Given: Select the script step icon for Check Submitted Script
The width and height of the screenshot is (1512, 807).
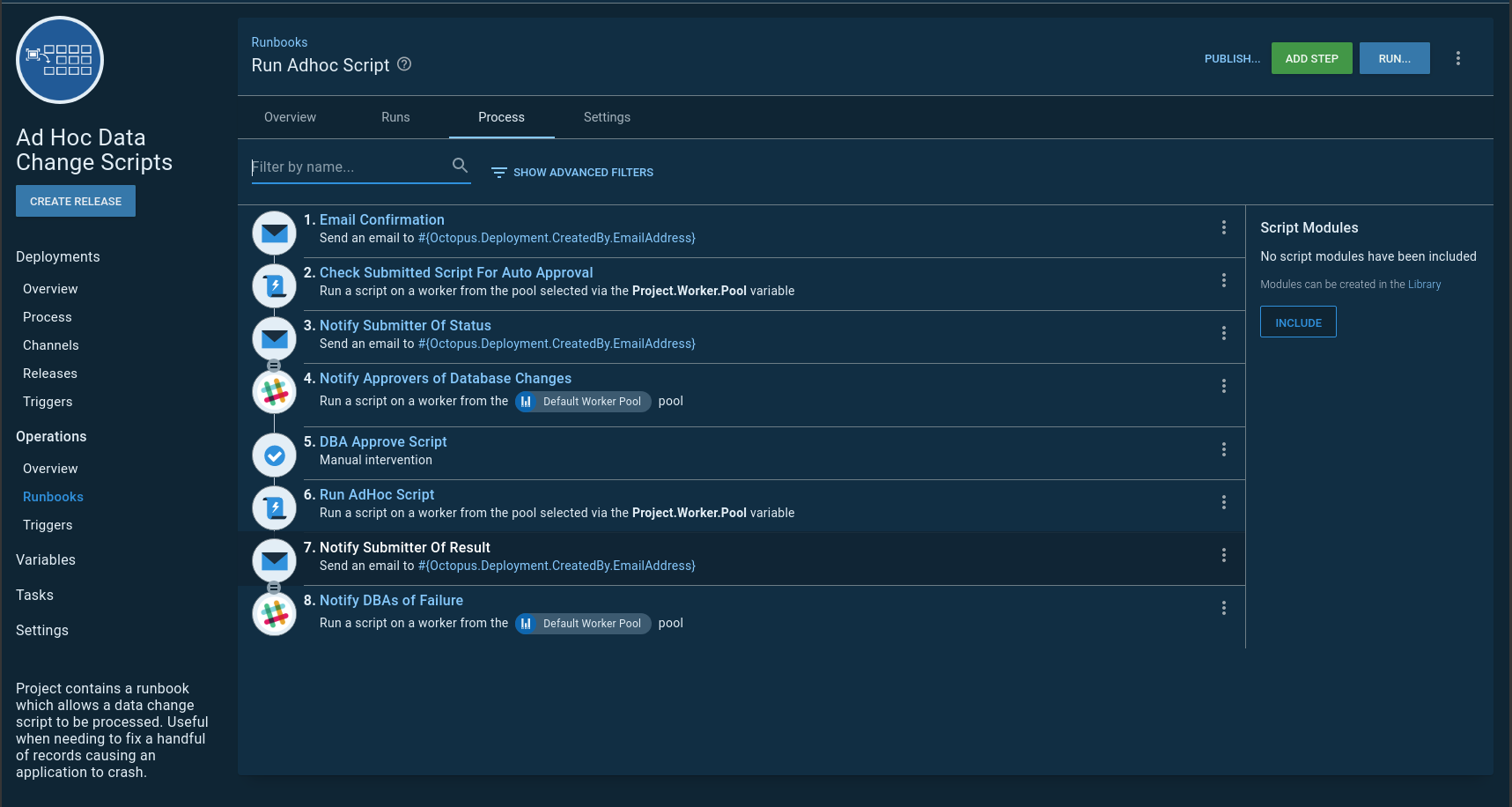Looking at the screenshot, I should coord(274,285).
